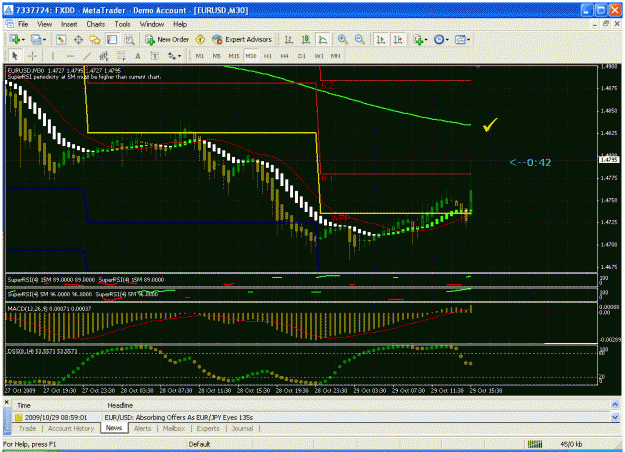
Task: Open the Strategy Tester icon
Action: pyautogui.click(x=129, y=39)
